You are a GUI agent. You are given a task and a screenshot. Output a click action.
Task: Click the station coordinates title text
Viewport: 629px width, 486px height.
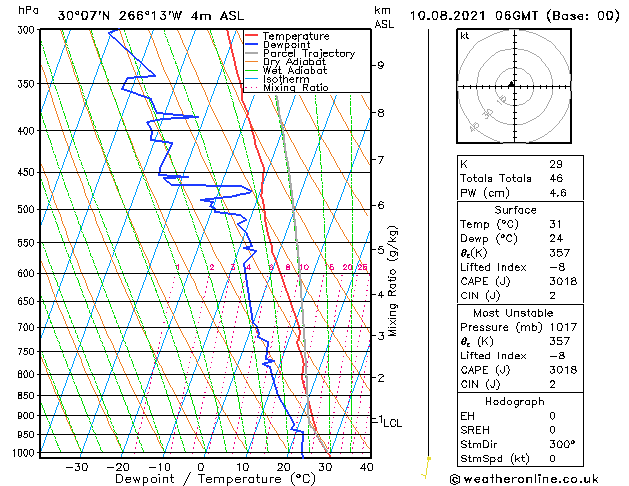click(151, 16)
